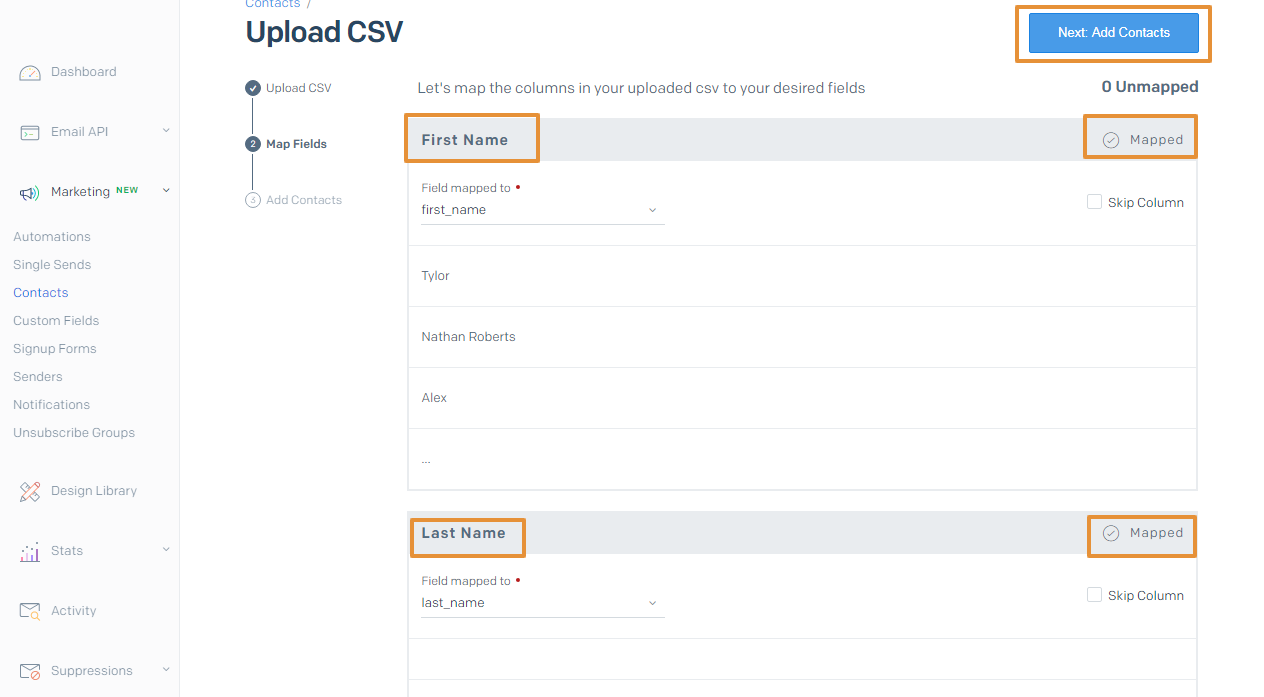Open the first_name field mapping dropdown
This screenshot has width=1264, height=697.
[x=542, y=210]
